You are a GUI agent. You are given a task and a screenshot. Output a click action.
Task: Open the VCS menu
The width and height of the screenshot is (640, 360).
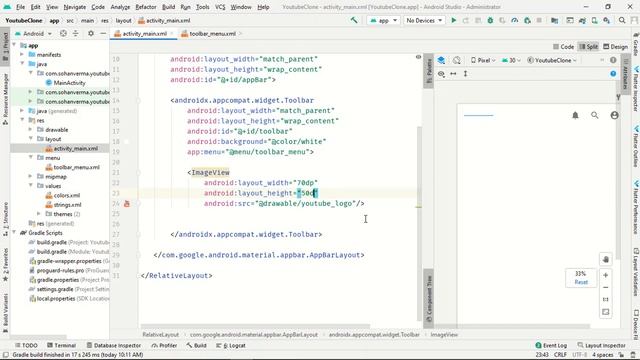pos(220,7)
